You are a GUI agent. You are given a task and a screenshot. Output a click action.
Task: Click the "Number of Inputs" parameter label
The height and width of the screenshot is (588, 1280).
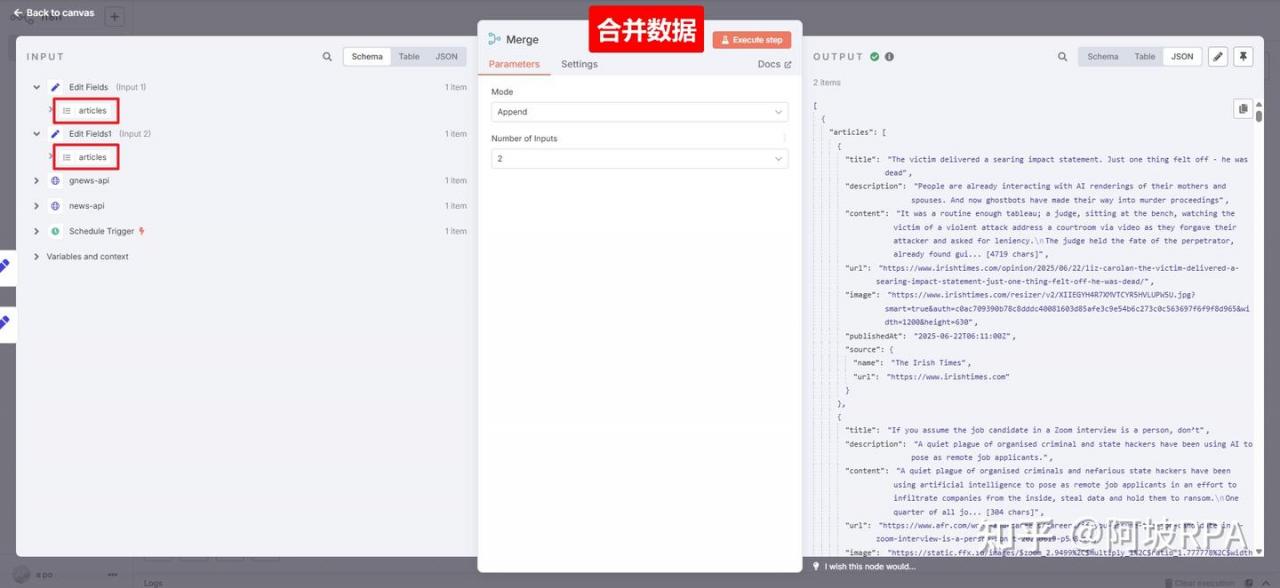pyautogui.click(x=524, y=139)
